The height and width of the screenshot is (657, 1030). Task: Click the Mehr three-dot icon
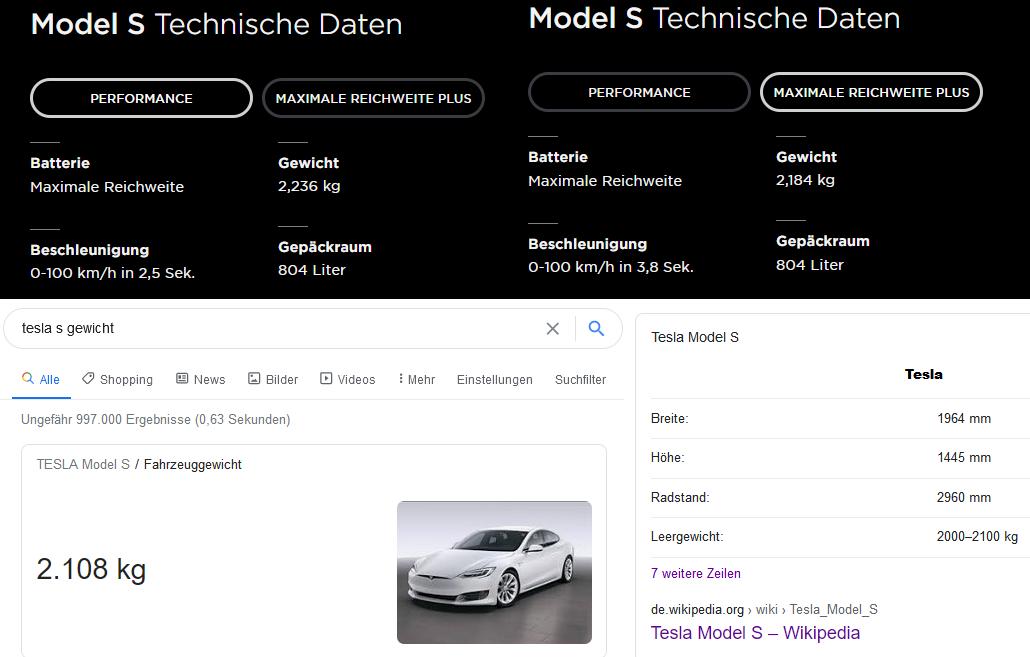tap(401, 378)
